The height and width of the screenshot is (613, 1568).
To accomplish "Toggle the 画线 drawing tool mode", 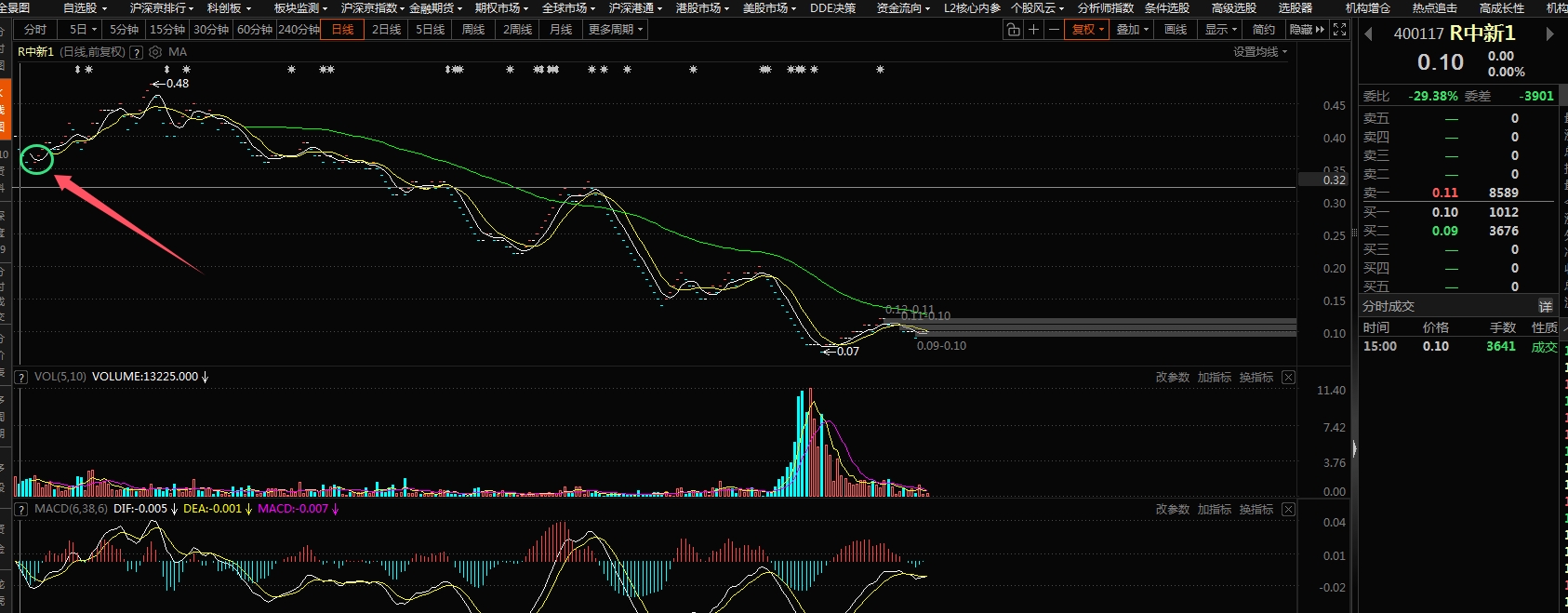I will pyautogui.click(x=1176, y=30).
